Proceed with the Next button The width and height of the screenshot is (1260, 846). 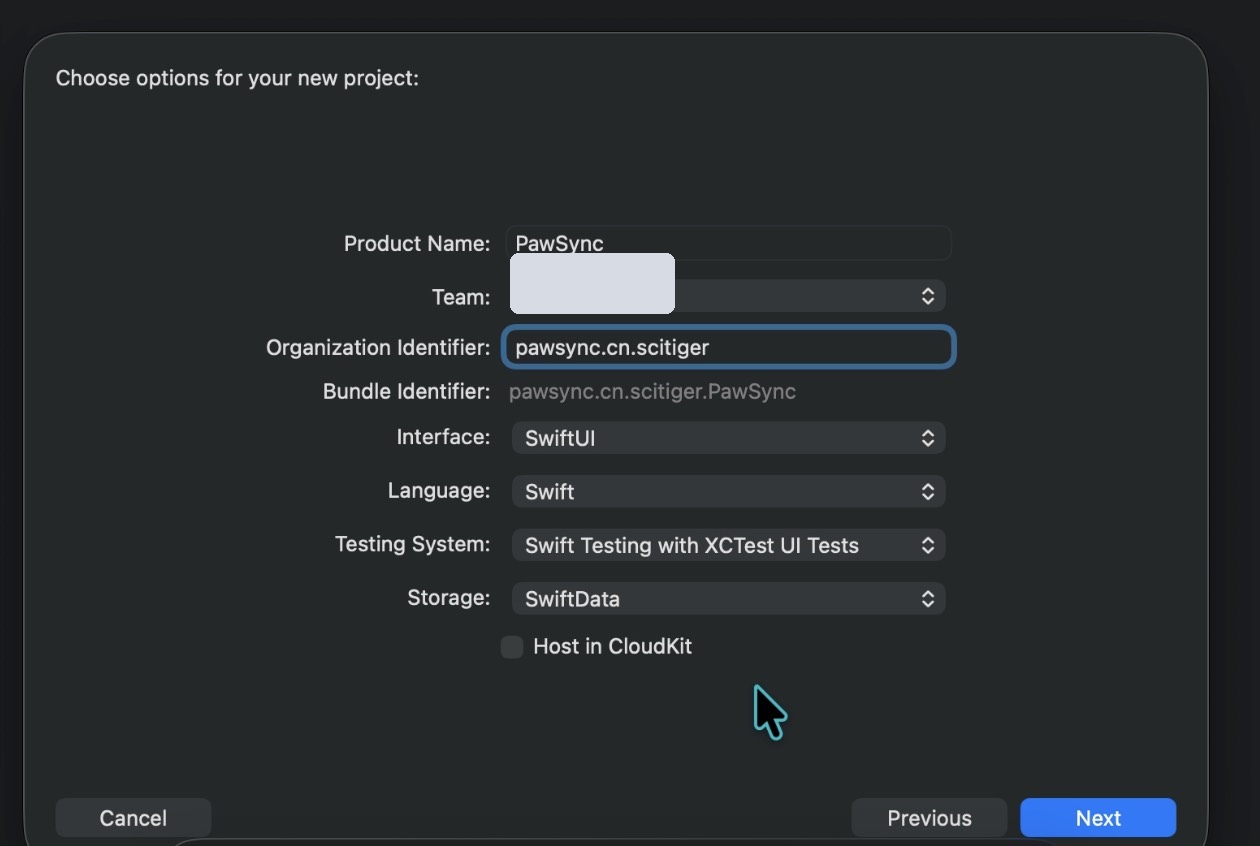(1098, 818)
